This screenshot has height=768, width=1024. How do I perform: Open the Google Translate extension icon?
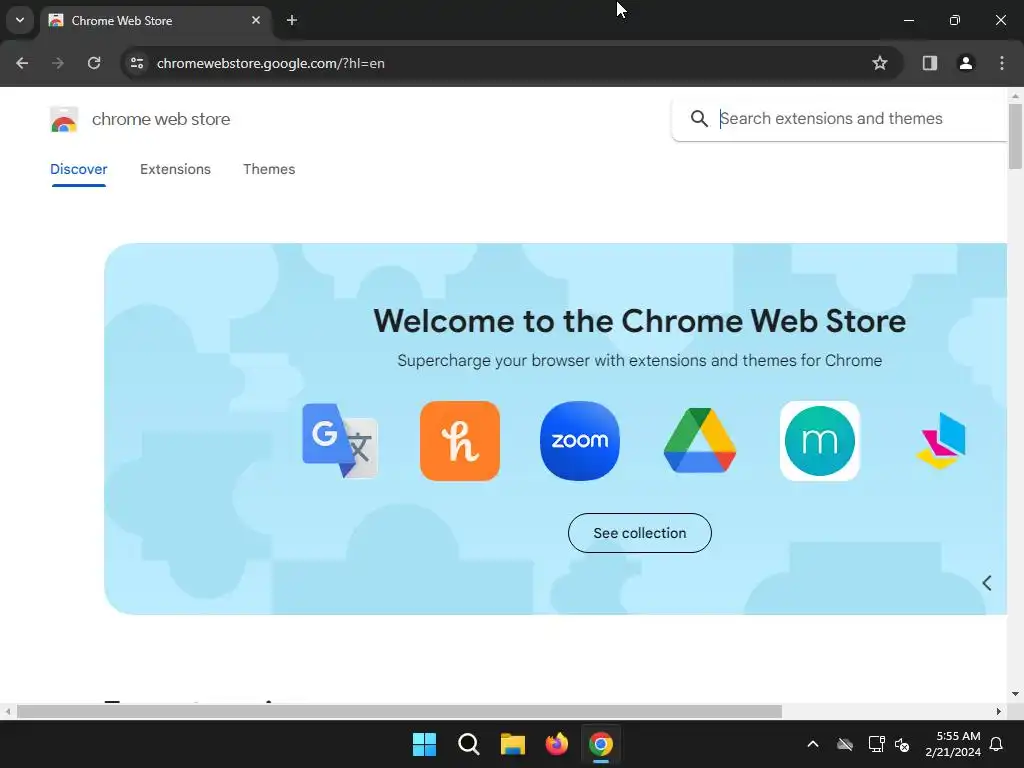tap(340, 441)
